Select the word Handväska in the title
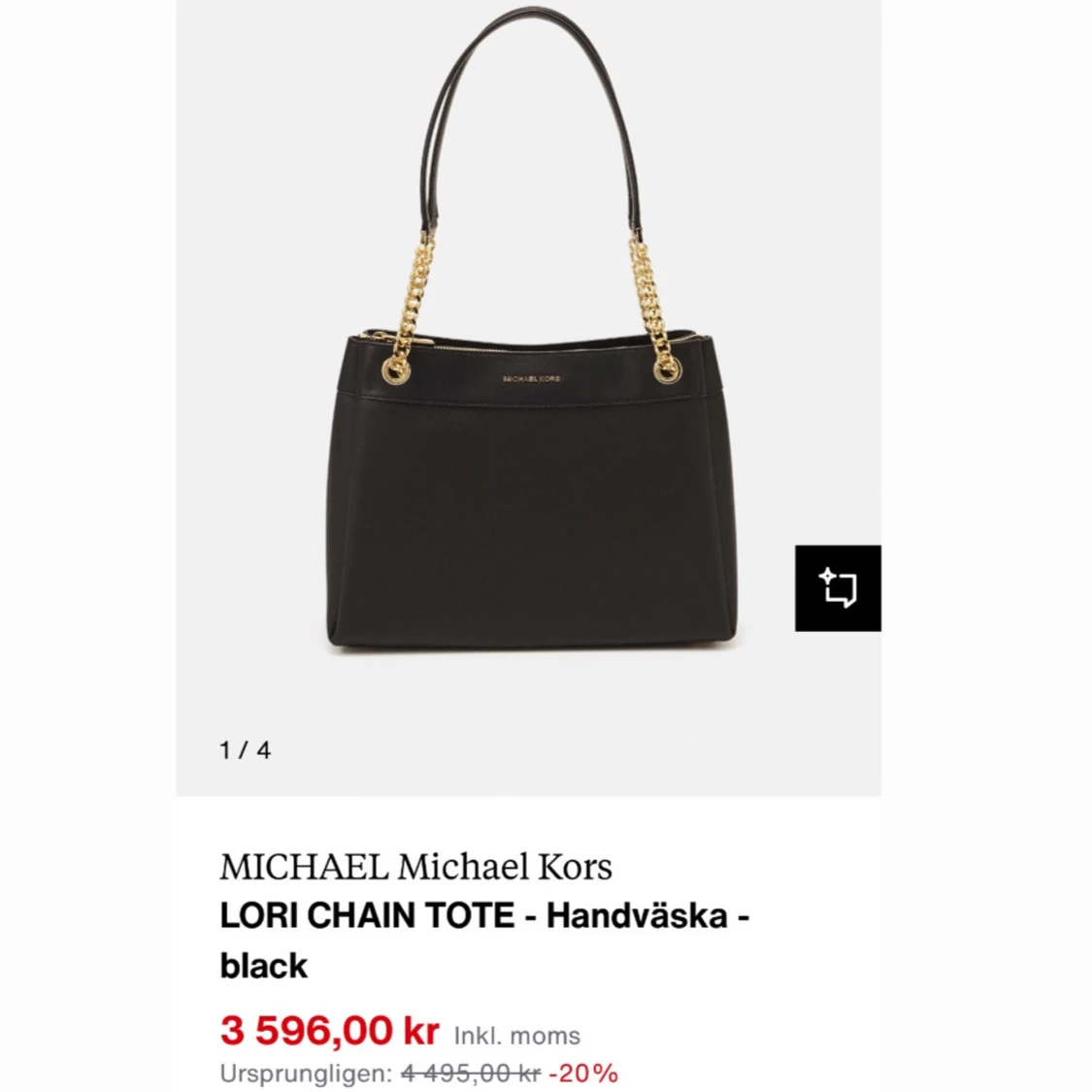This screenshot has height=1092, width=1092. (637, 915)
